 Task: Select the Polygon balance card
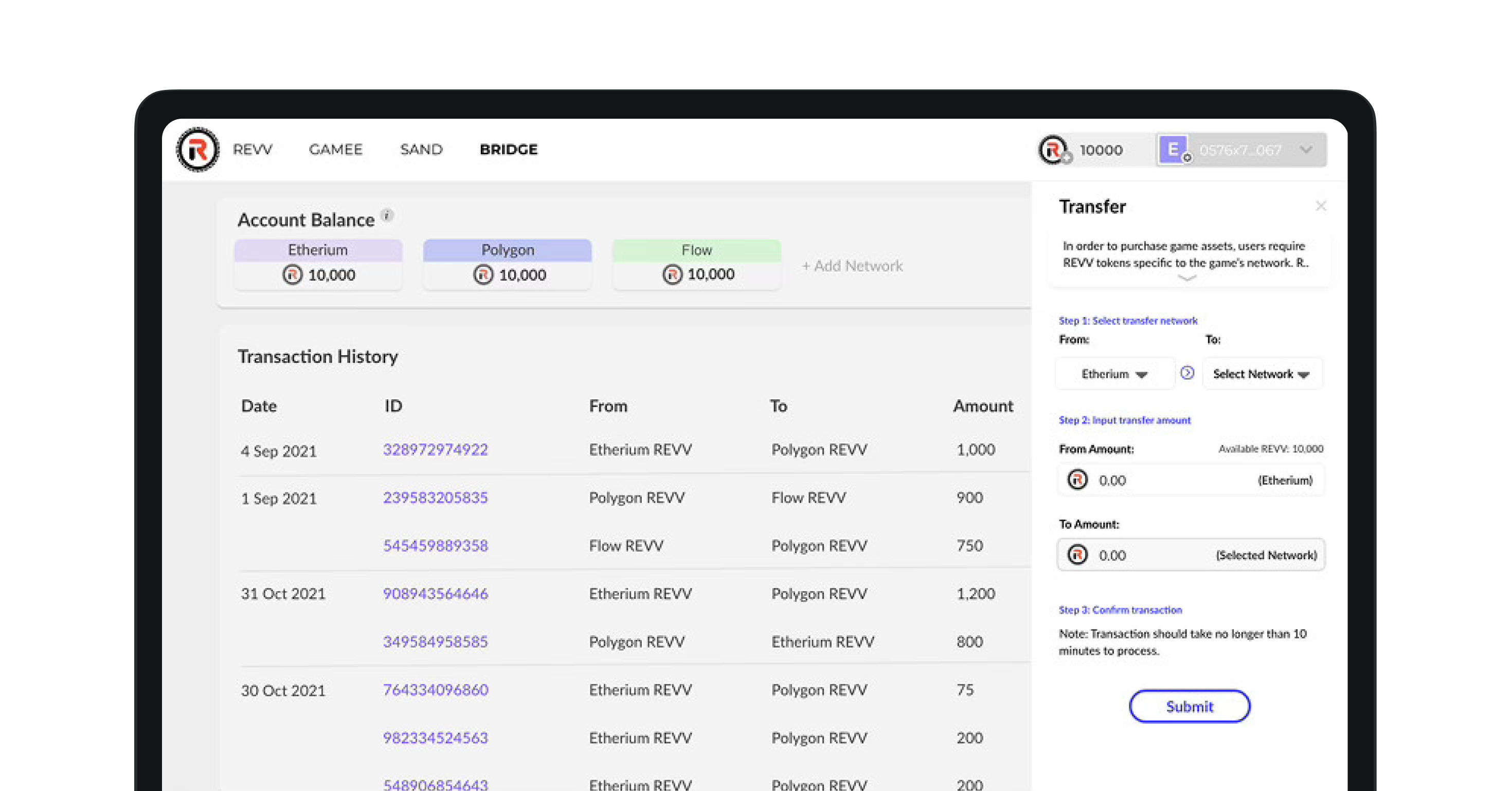click(x=507, y=264)
